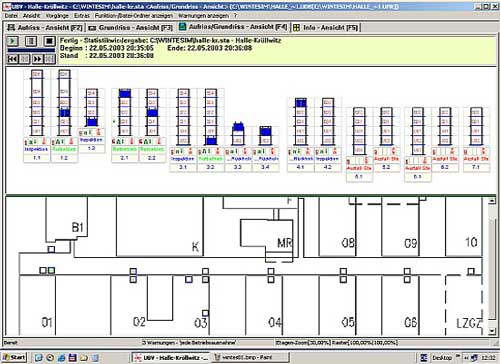Click the Windows Start button
Image resolution: width=500 pixels, height=364 pixels.
(14, 357)
